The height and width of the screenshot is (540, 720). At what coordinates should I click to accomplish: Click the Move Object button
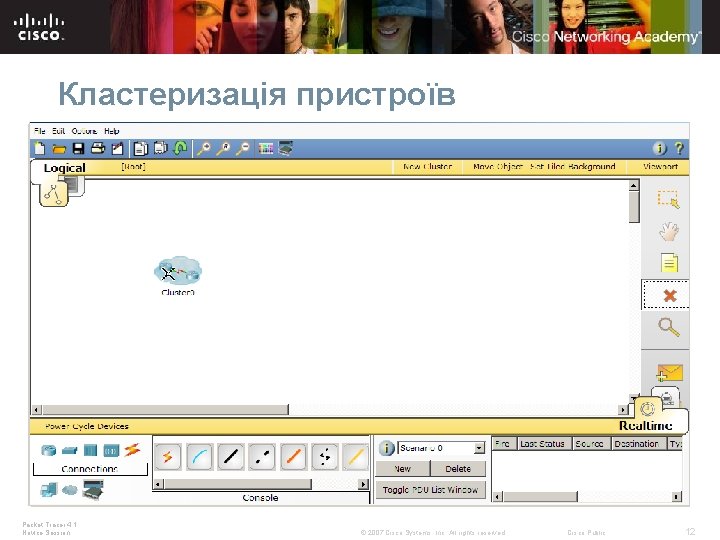(498, 167)
